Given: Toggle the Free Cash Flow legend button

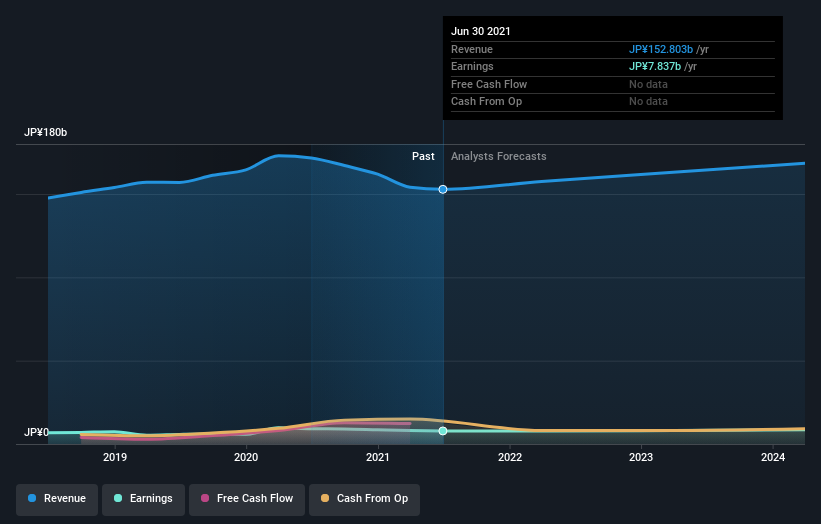Looking at the screenshot, I should (247, 499).
